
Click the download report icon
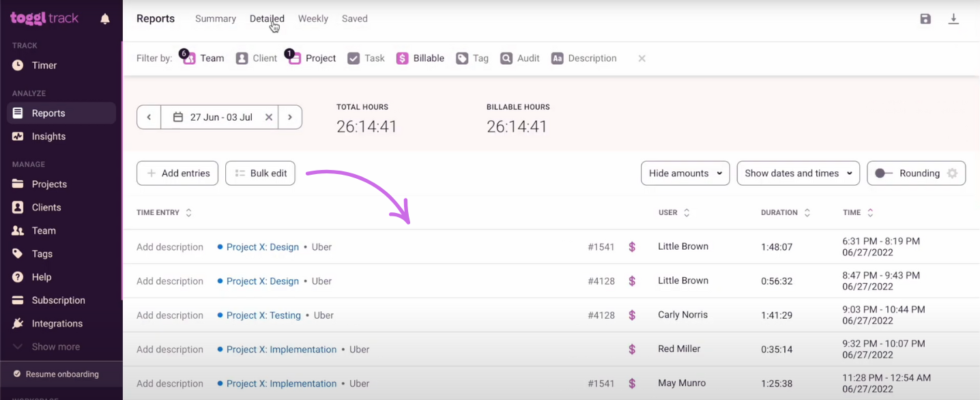click(954, 19)
